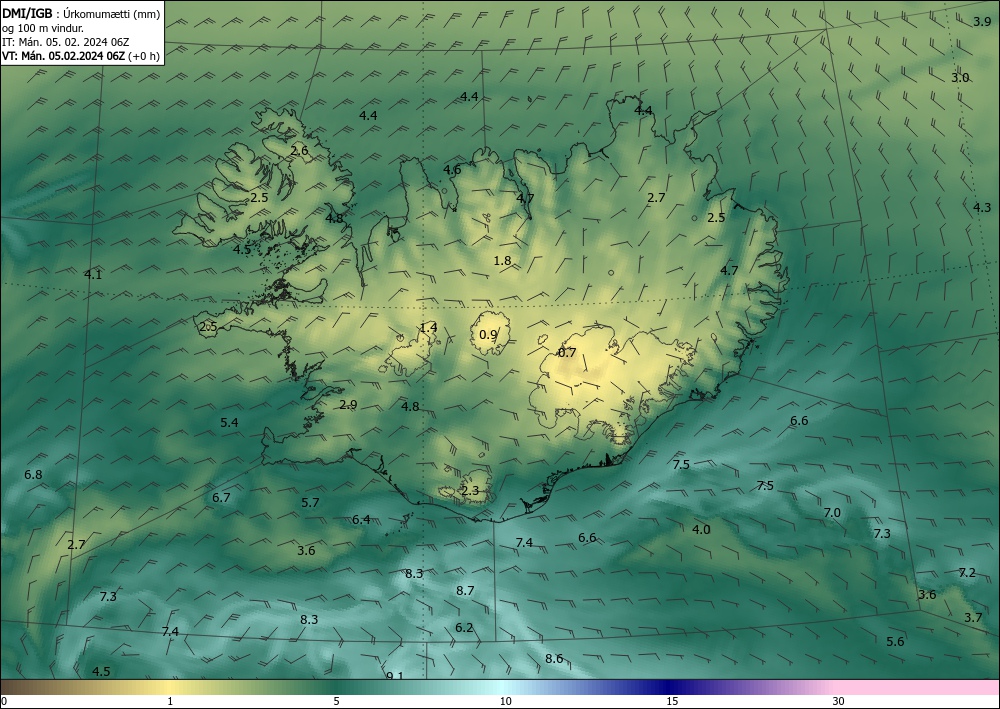The height and width of the screenshot is (709, 1000).
Task: Click the 6.2 value near the bottom meridian
Action: click(x=464, y=627)
